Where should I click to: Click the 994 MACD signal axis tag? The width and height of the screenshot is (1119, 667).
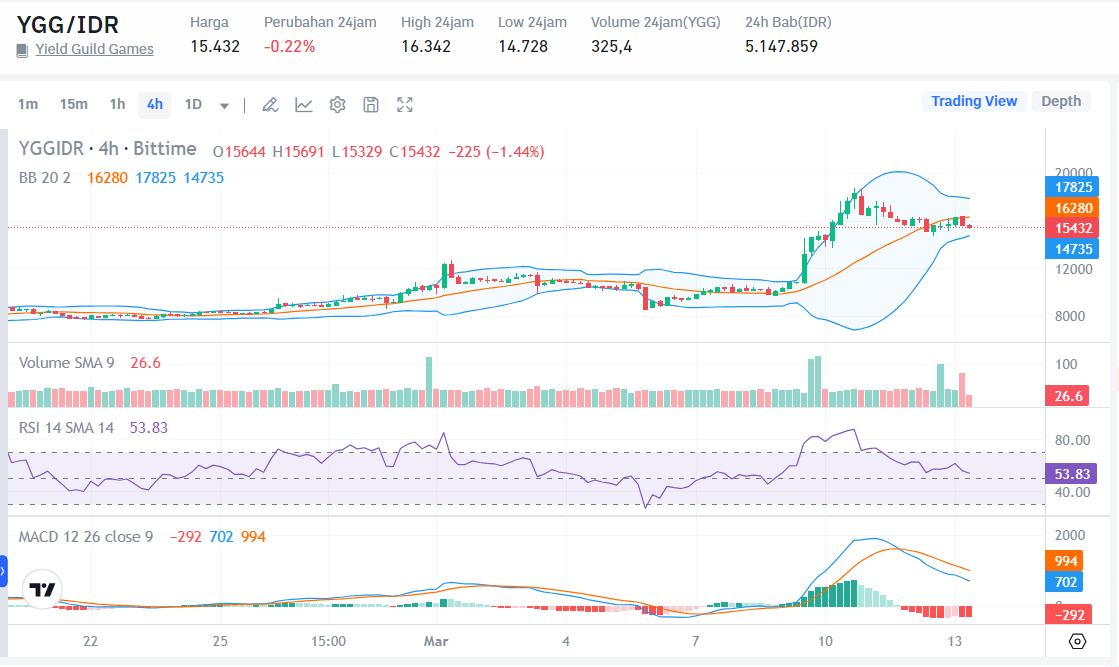1065,561
